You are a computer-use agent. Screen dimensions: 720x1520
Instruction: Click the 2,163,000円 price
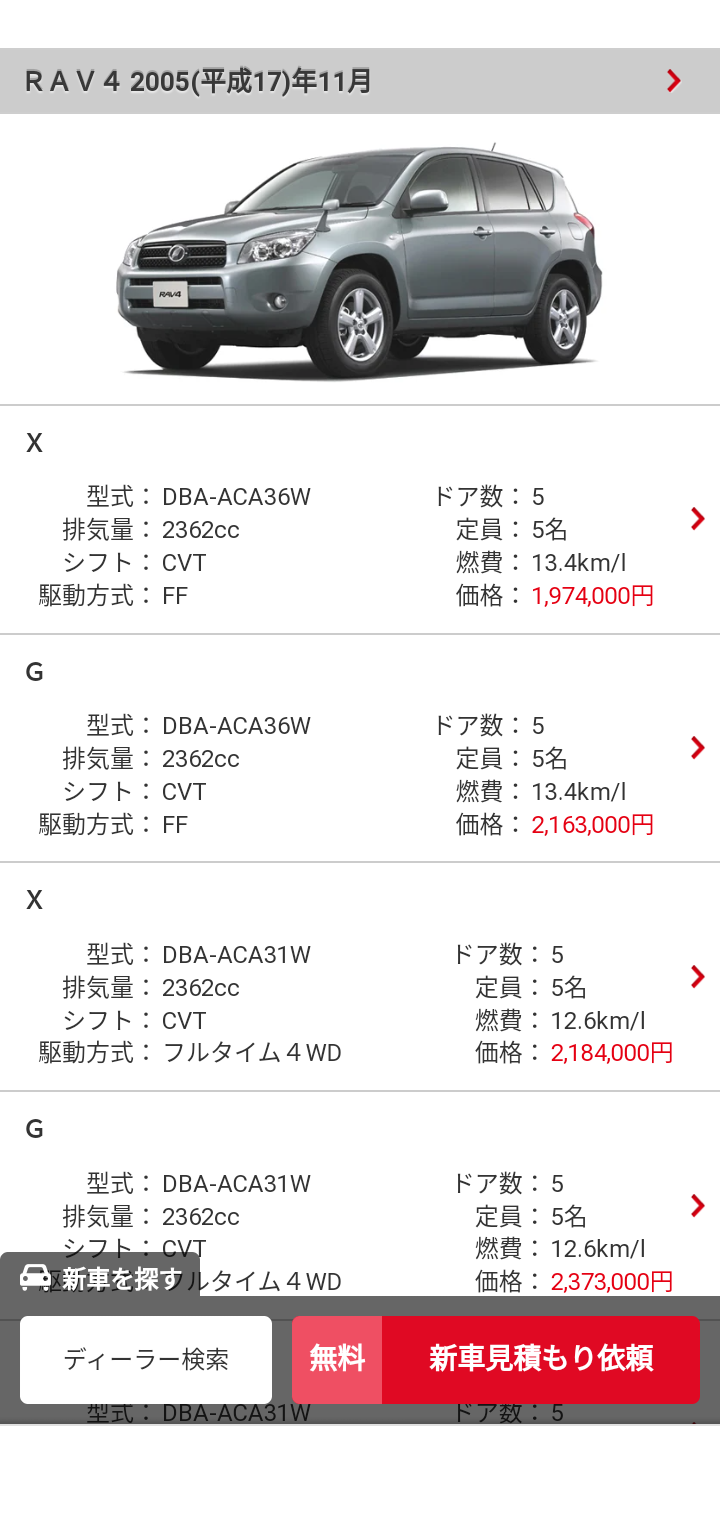(592, 825)
